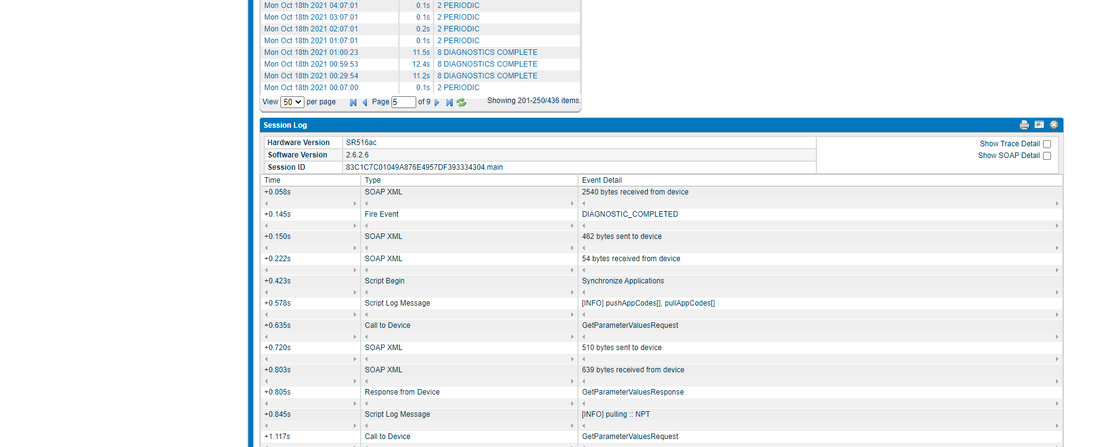Viewport: 1106px width, 447px height.
Task: Select the 8 DIAGNOSTICS COMPLETE entry at 00:29:54
Action: click(x=487, y=75)
